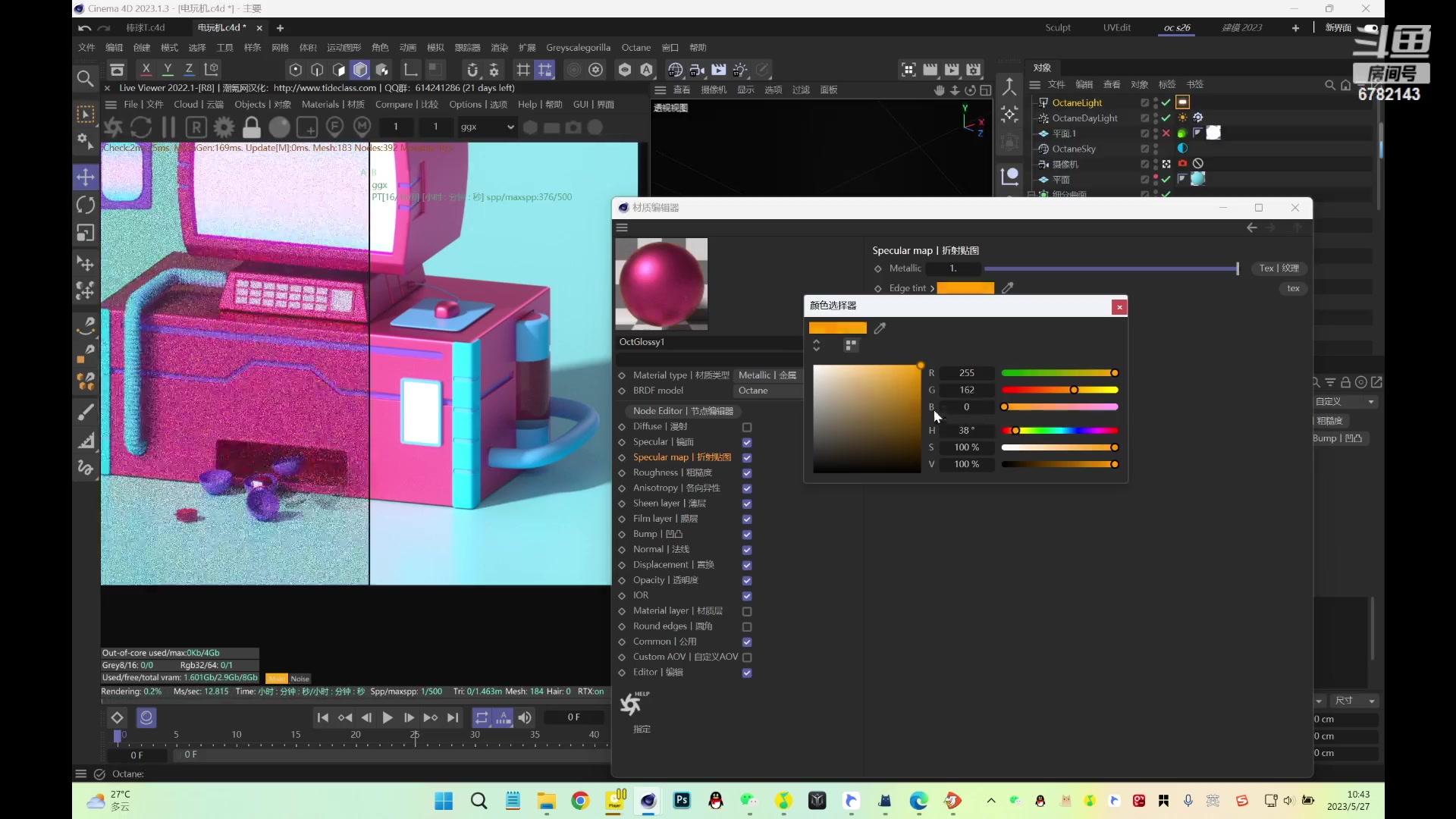Open Live Viewer Objects menu
1456x819 pixels.
click(262, 105)
